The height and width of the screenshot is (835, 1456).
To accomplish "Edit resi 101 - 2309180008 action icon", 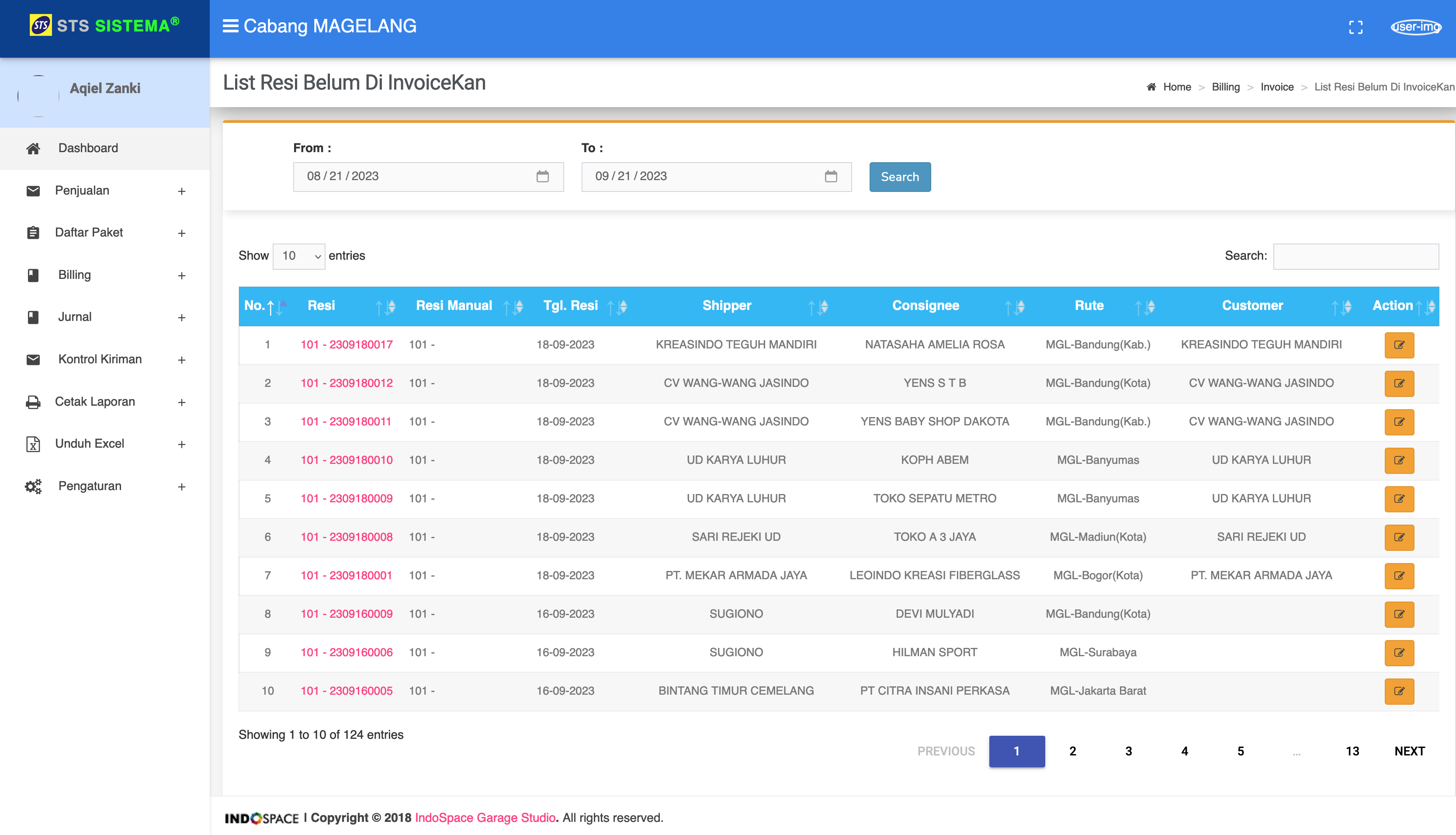I will [1399, 537].
